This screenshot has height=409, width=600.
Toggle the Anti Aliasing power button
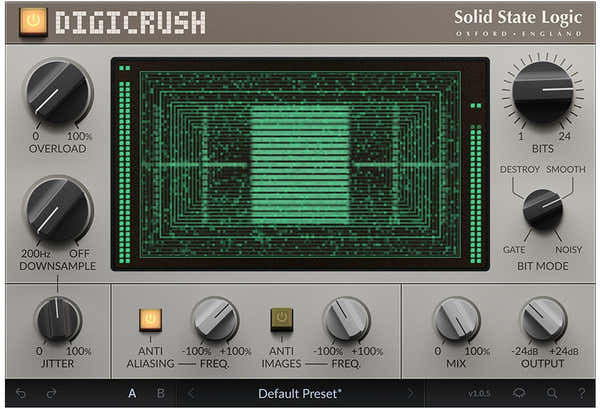150,319
